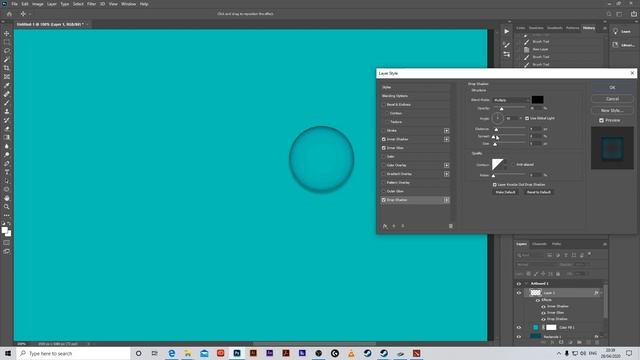The height and width of the screenshot is (360, 640).
Task: Collapse Layer 1 effects with arrow beside fx
Action: click(x=601, y=293)
